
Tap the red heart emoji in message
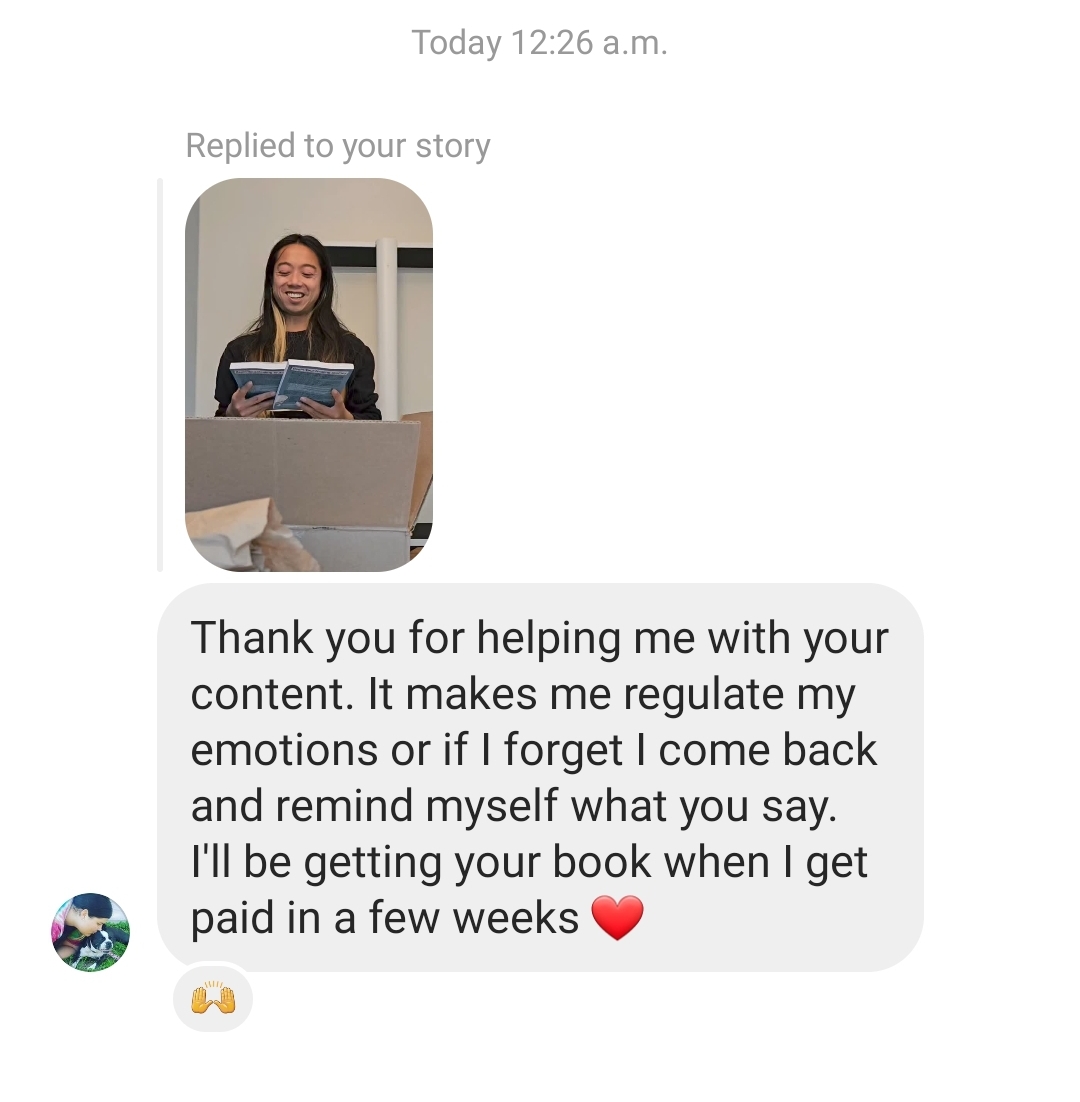617,918
